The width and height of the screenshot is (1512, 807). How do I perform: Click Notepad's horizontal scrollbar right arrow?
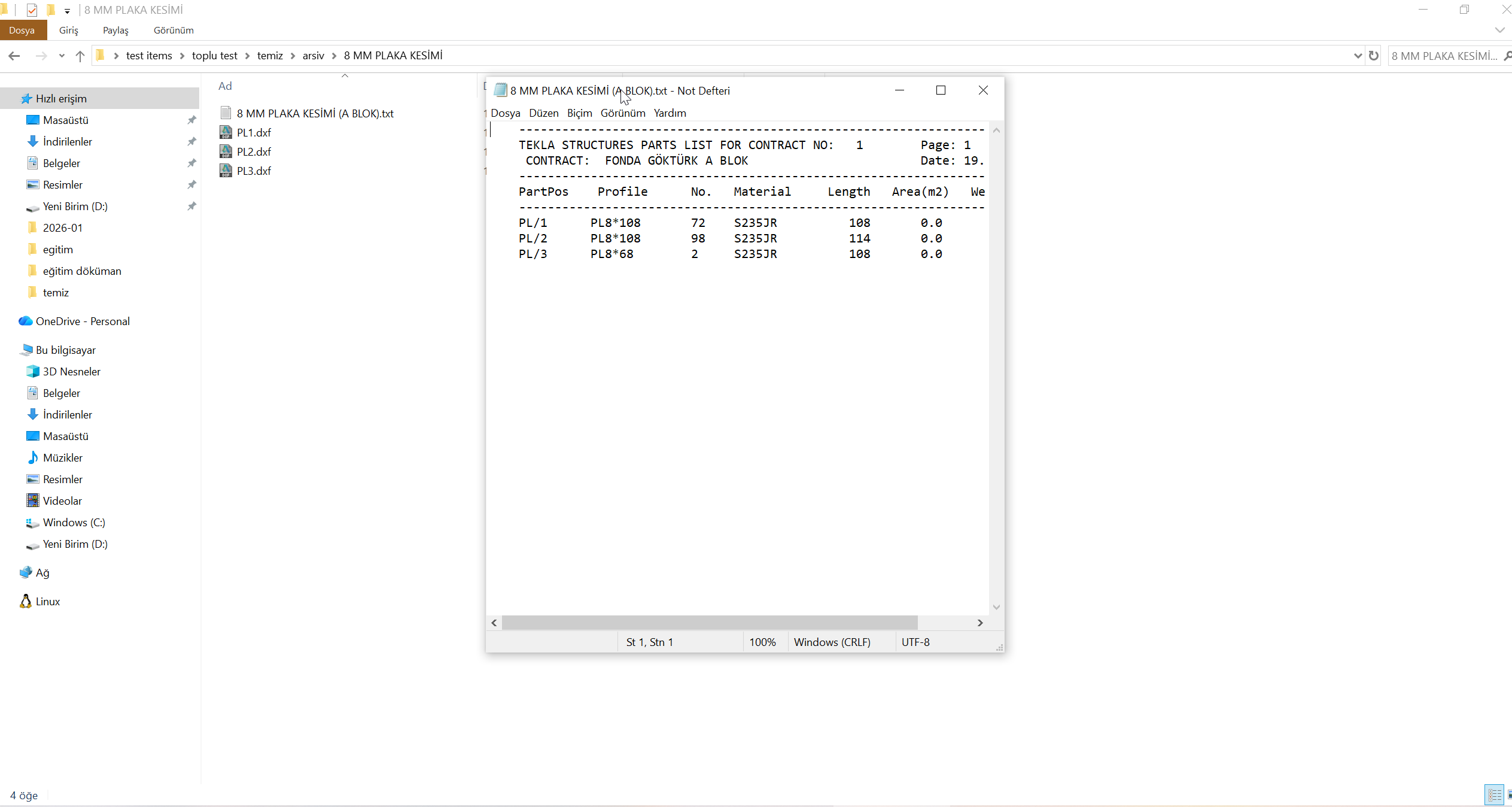(980, 623)
